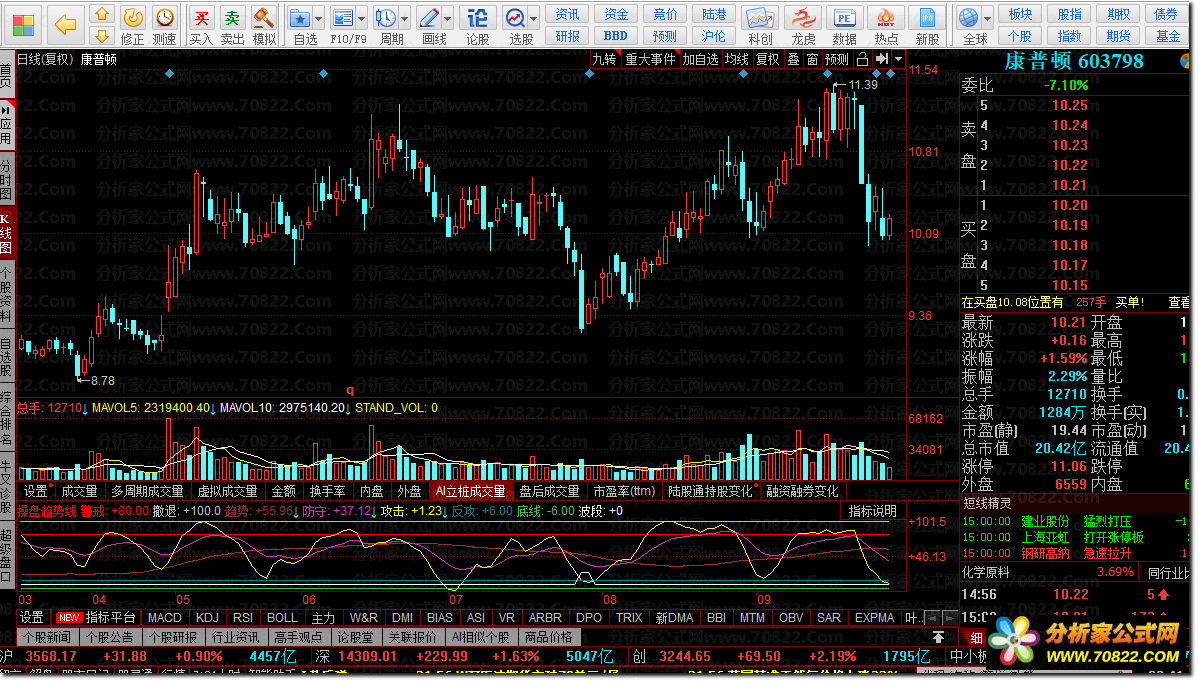Switch to the MACD indicator tab
The image size is (1198, 681).
[x=164, y=618]
